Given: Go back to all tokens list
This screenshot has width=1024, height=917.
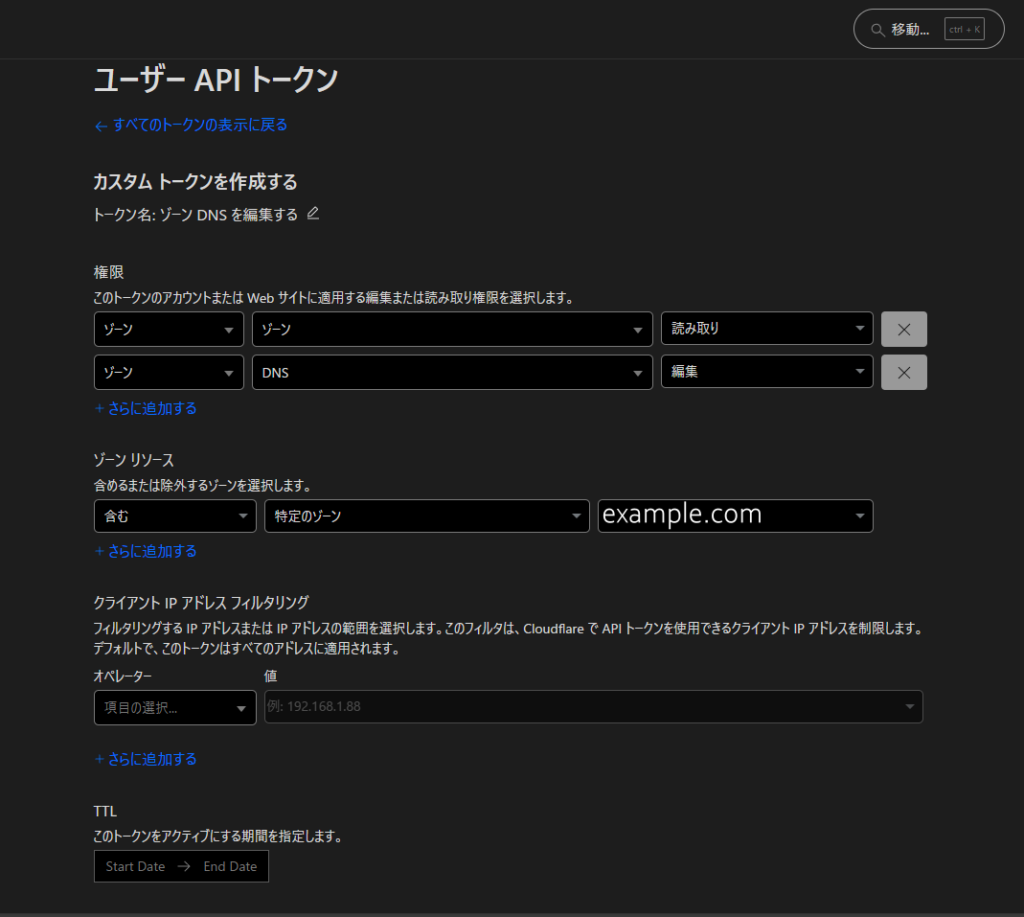Looking at the screenshot, I should (191, 125).
